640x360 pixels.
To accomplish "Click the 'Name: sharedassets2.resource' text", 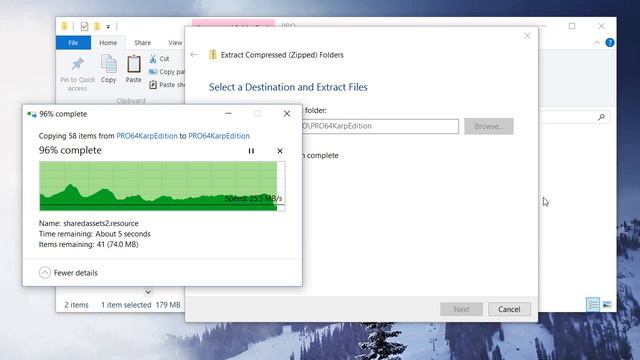I will point(89,223).
